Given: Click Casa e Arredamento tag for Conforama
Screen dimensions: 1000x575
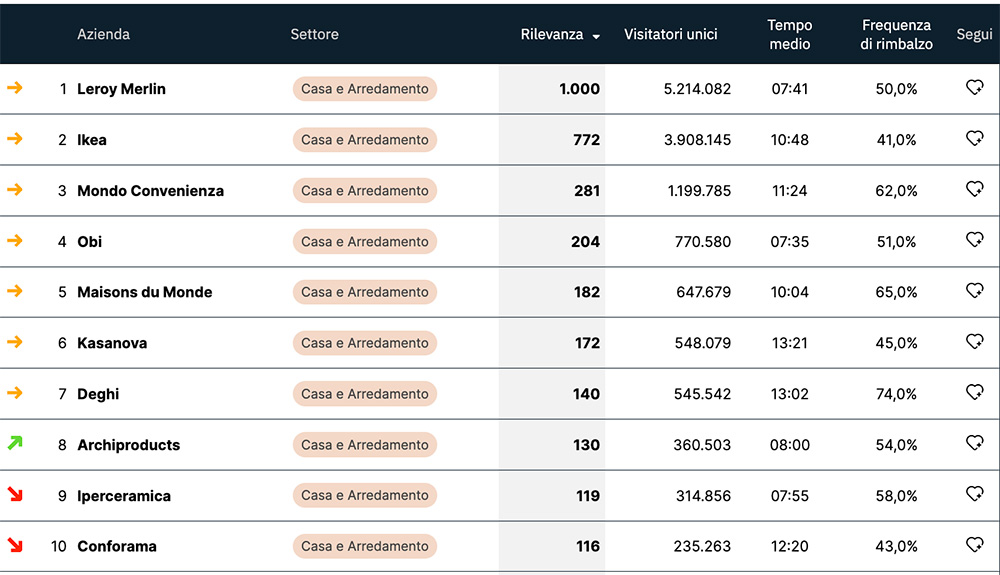Looking at the screenshot, I should (364, 546).
